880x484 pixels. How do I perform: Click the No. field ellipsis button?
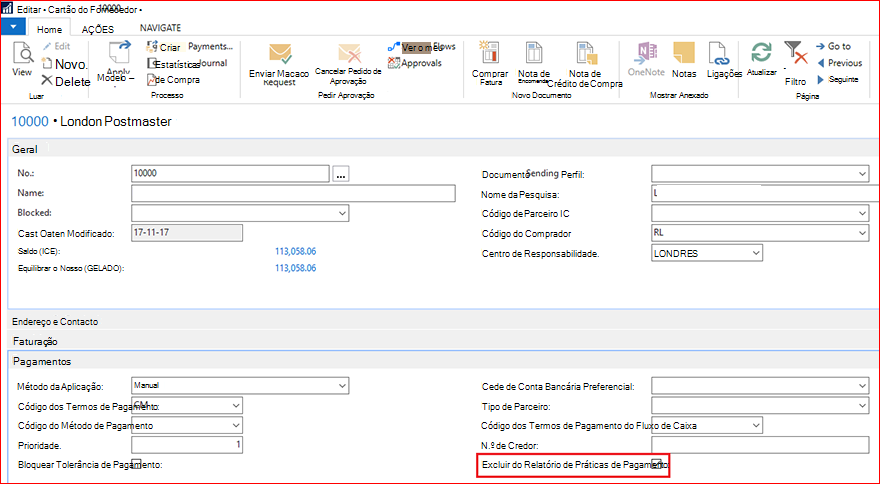point(341,174)
